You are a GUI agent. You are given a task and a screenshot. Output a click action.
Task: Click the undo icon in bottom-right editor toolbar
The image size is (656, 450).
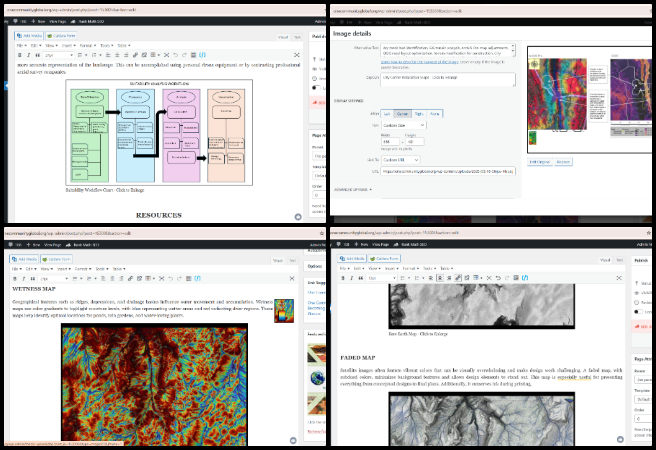pos(498,278)
